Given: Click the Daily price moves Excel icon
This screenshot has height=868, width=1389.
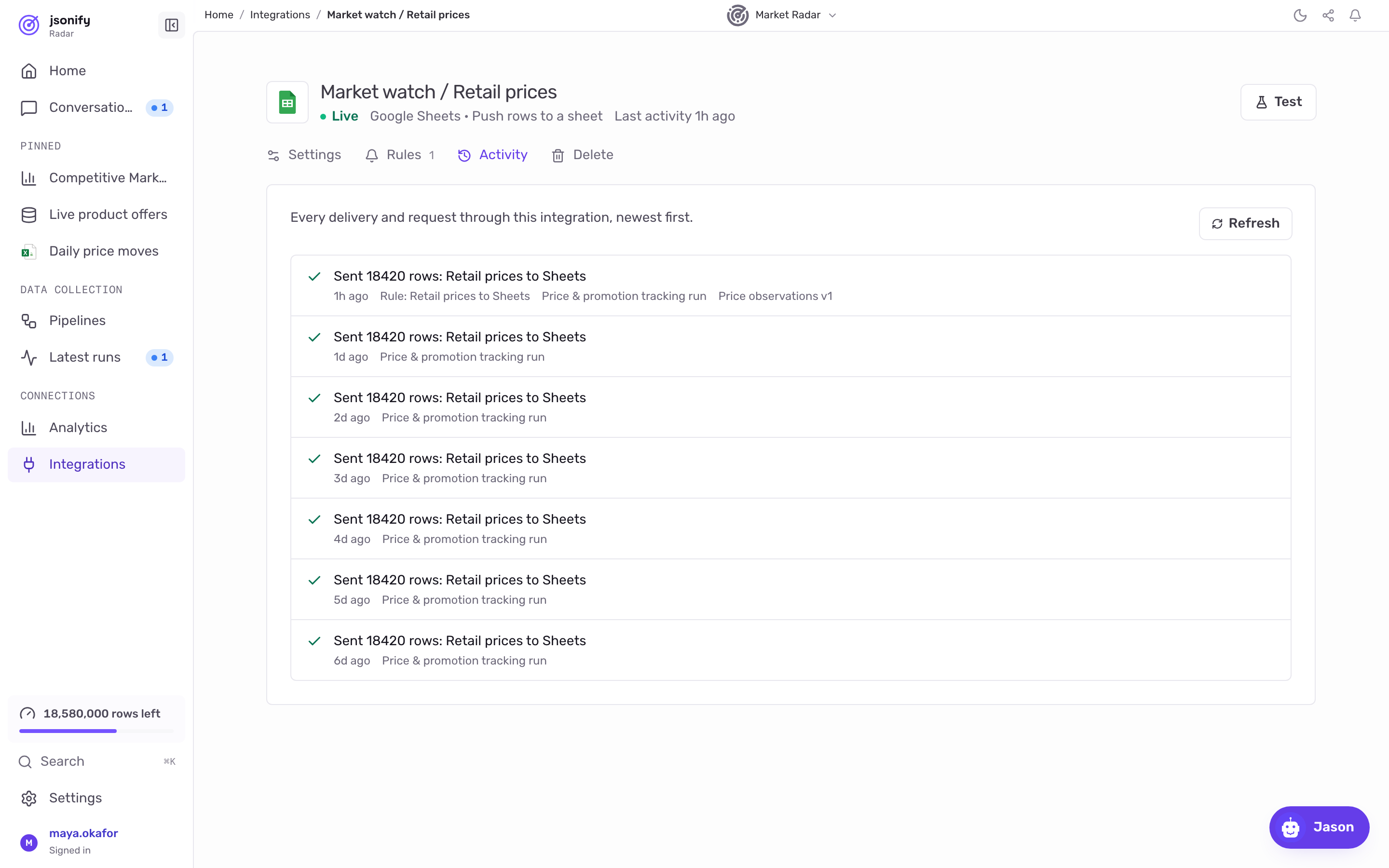Looking at the screenshot, I should (x=29, y=251).
